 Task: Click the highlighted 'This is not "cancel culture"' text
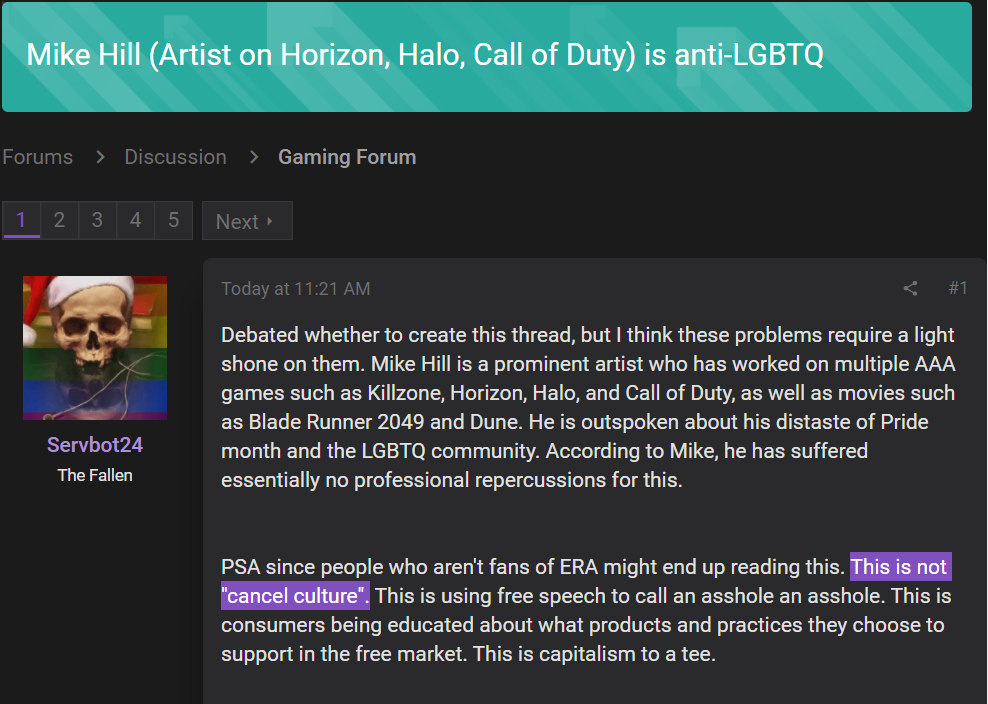[x=586, y=581]
